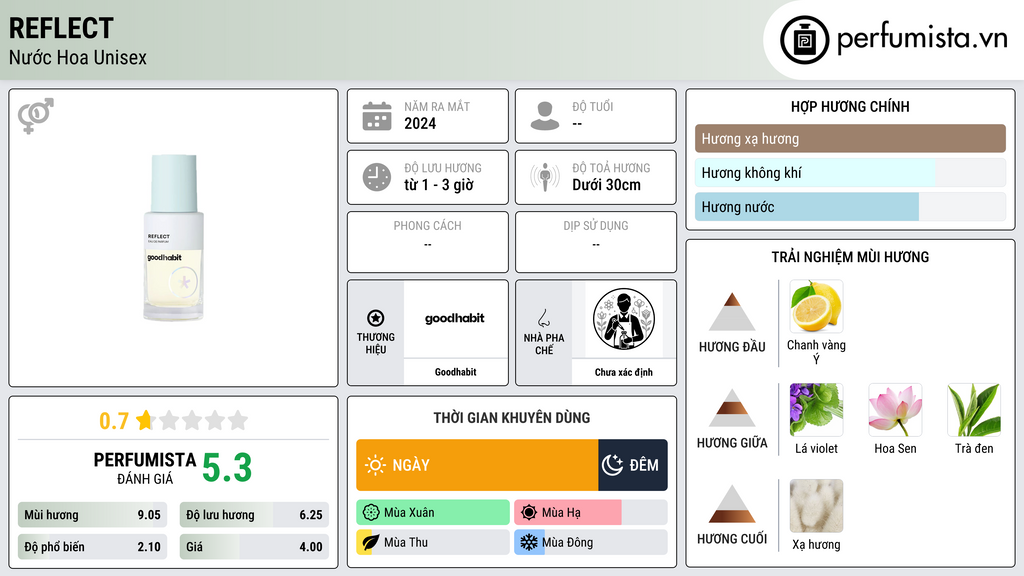
Task: Click the Goodhabit brand name label
Action: 456,372
